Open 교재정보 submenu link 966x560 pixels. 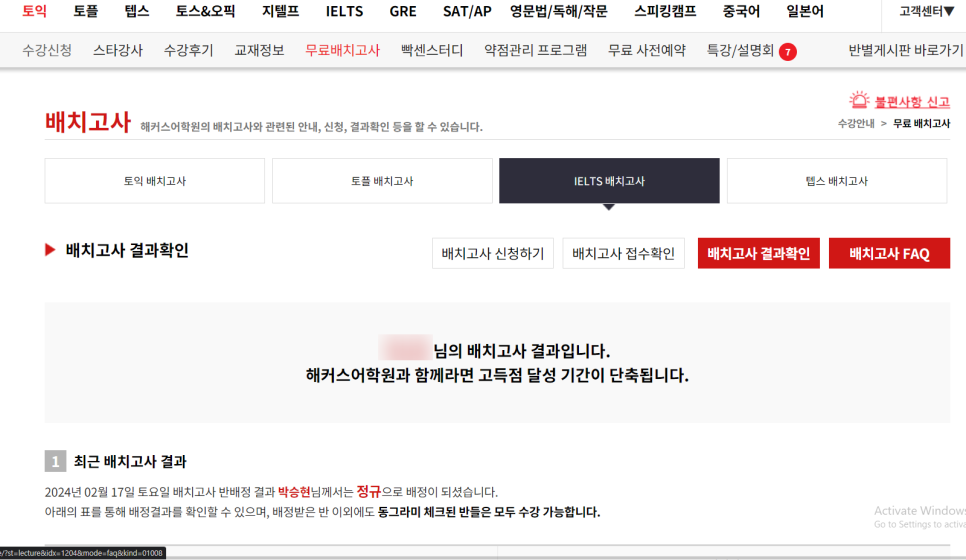[259, 51]
